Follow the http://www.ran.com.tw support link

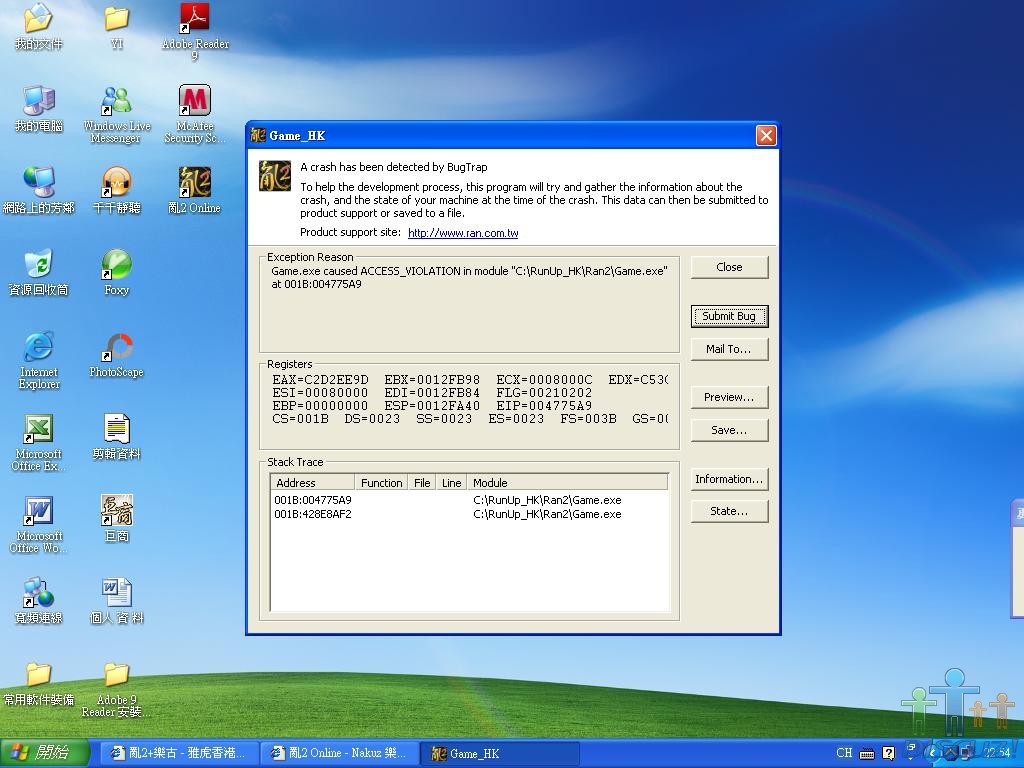pos(463,233)
